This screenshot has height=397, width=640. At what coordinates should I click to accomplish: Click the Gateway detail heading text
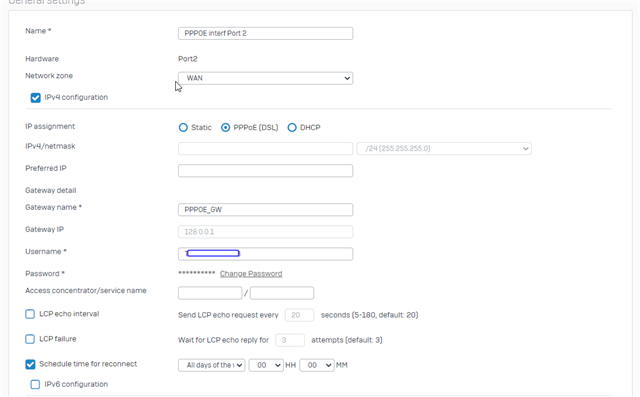51,191
